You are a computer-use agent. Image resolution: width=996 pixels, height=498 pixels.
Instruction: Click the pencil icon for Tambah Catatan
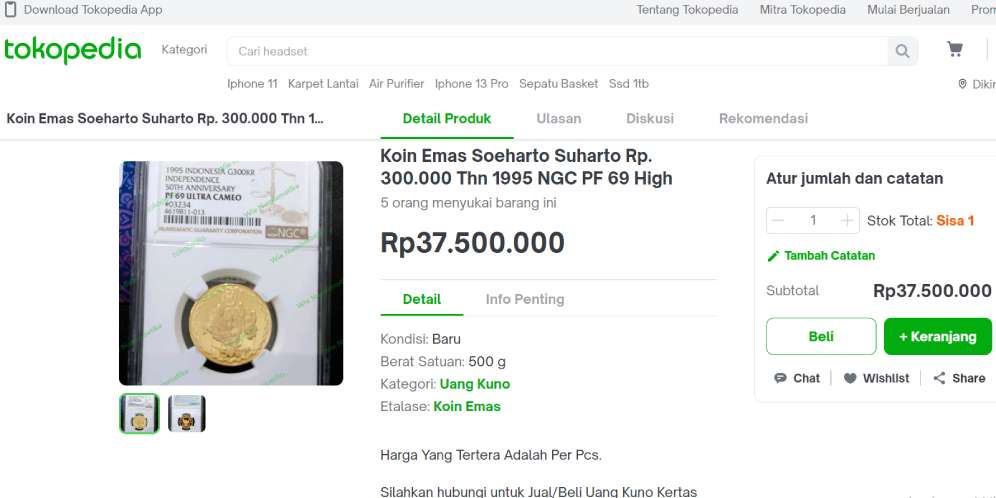tap(773, 256)
